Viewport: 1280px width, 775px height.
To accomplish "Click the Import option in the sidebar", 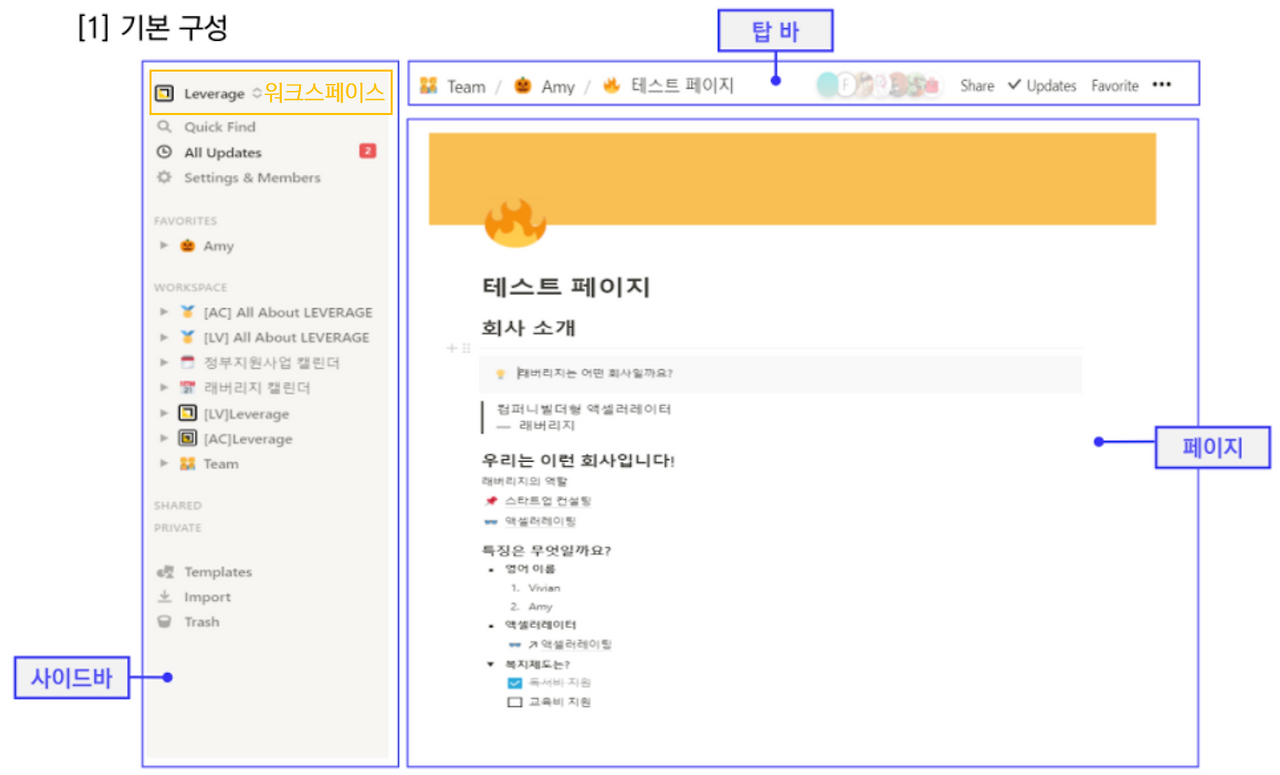I will (x=208, y=596).
